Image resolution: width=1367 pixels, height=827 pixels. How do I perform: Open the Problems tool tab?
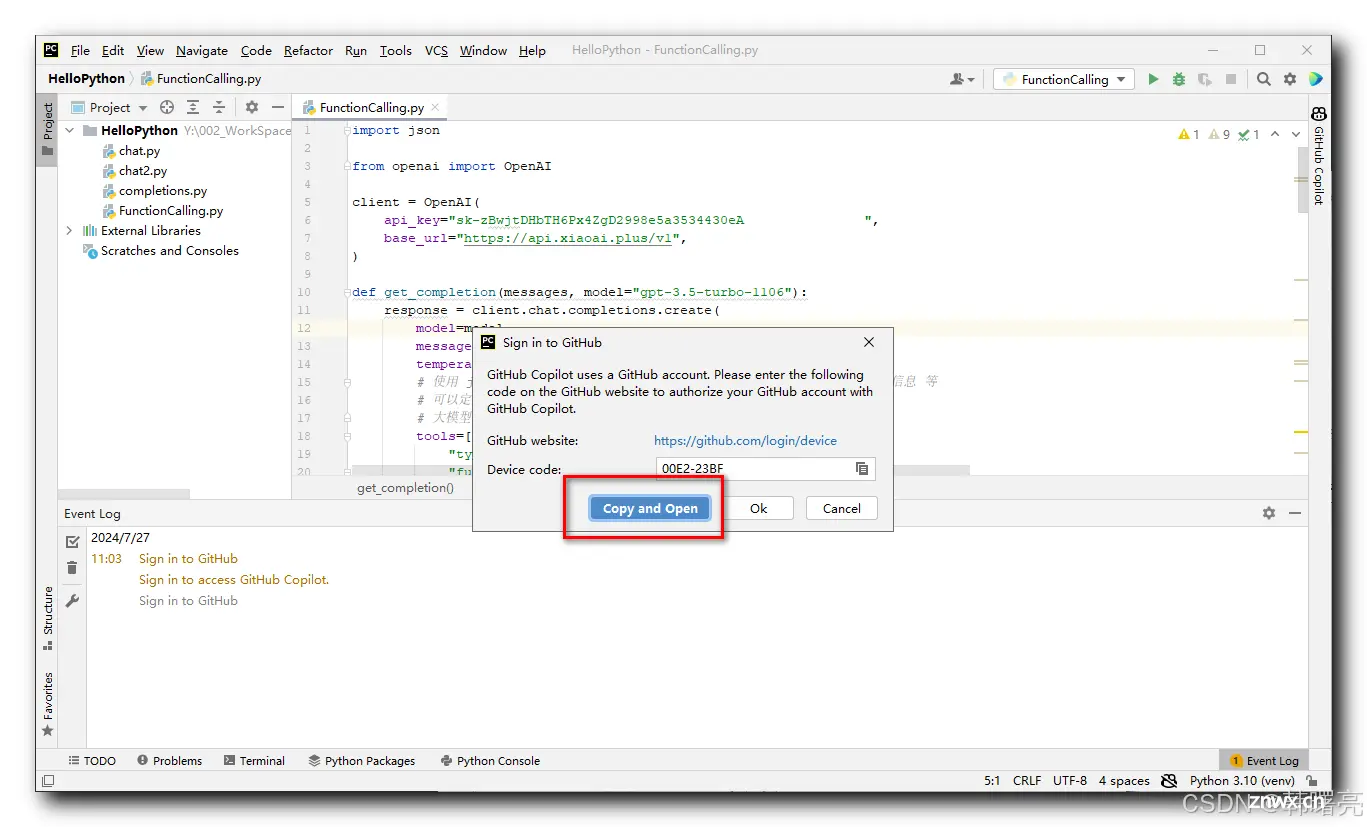tap(169, 761)
